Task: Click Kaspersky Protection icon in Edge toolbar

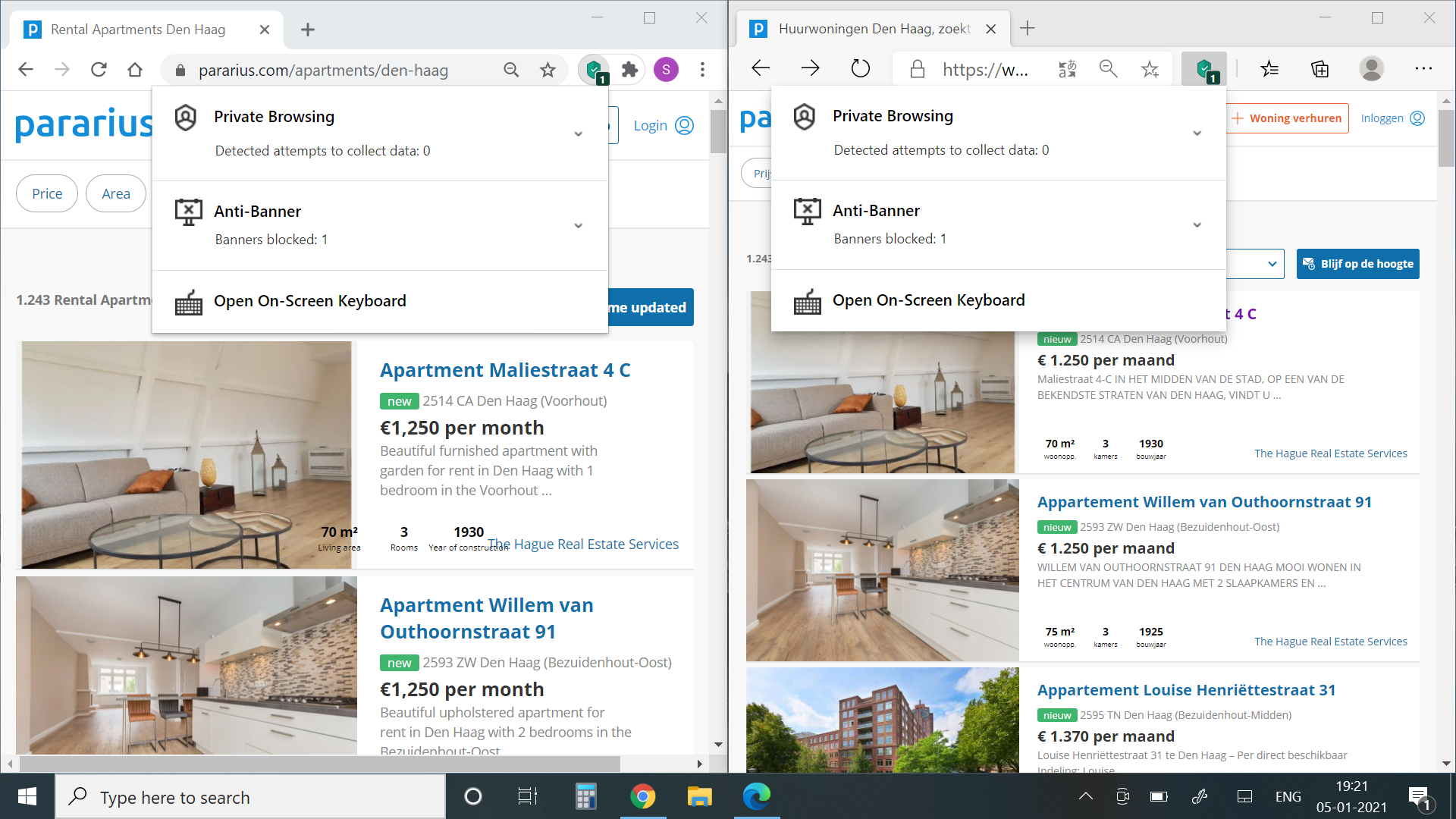Action: (x=1203, y=69)
